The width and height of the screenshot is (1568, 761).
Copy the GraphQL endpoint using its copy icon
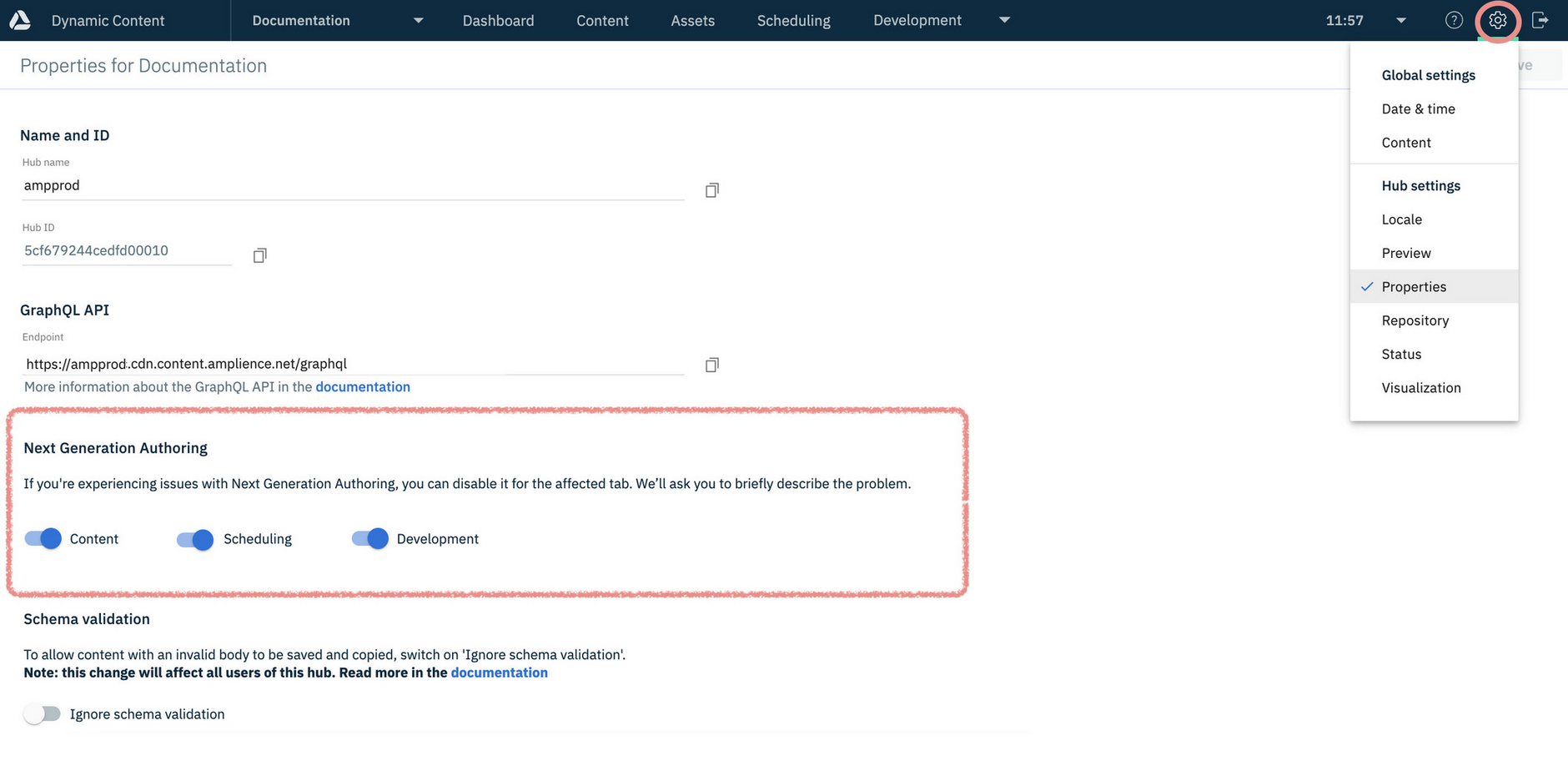click(711, 365)
